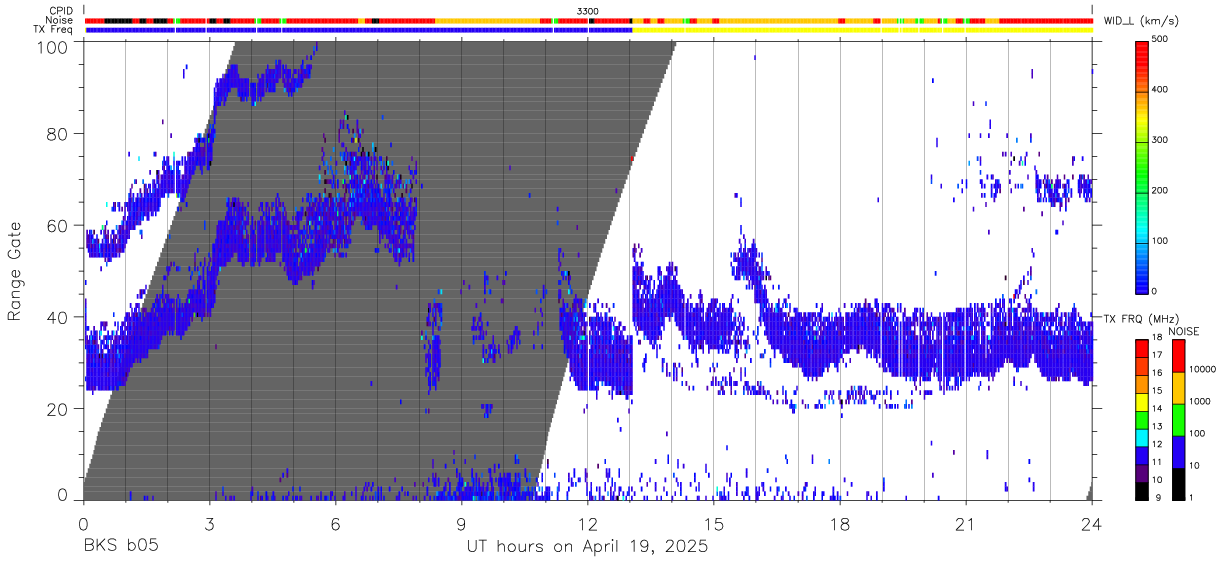Click the green segment of NOISE legend
Screen dimensions: 1228x567
[1178, 420]
